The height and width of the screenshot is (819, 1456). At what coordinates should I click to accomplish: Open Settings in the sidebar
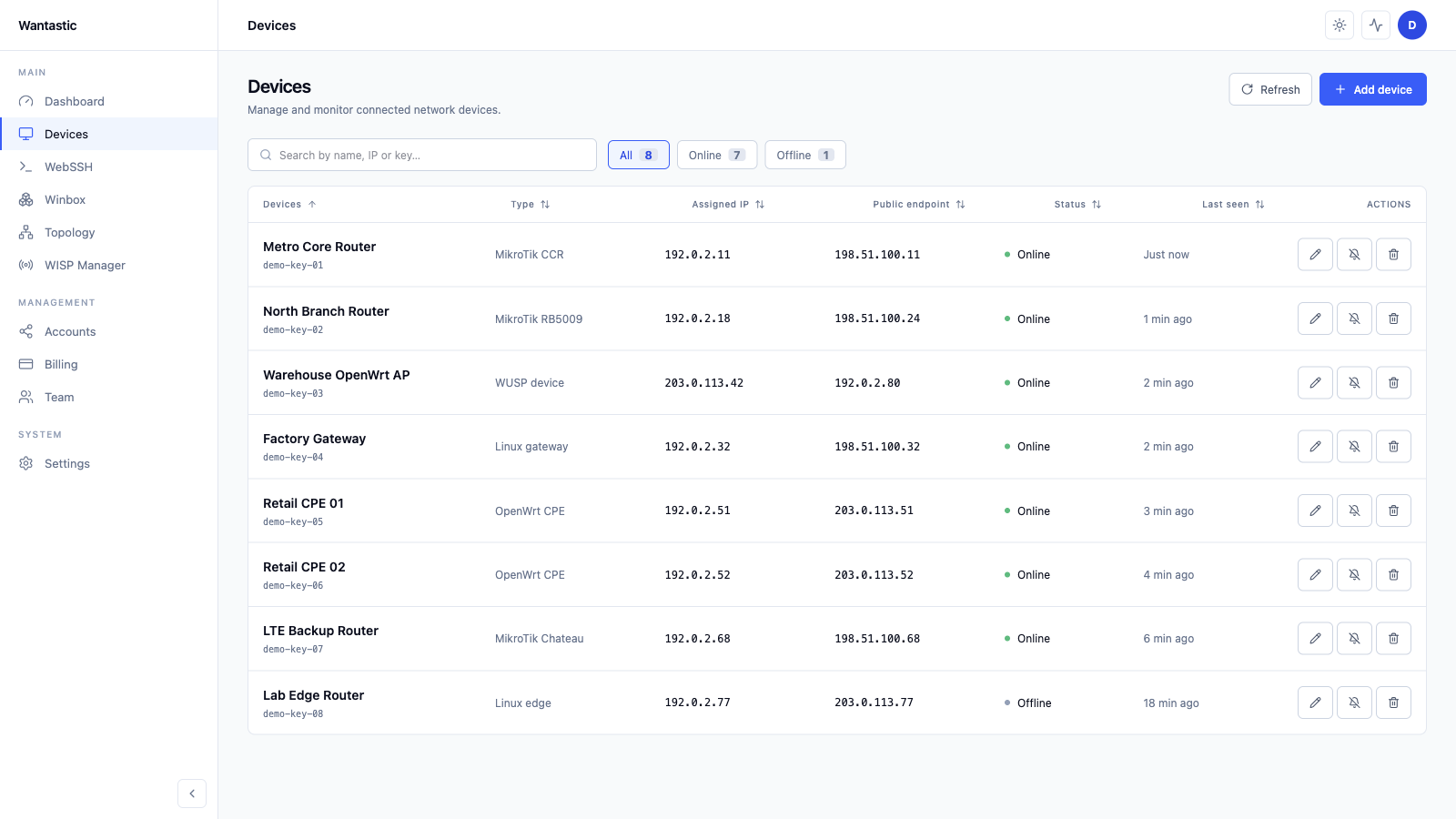(x=109, y=463)
